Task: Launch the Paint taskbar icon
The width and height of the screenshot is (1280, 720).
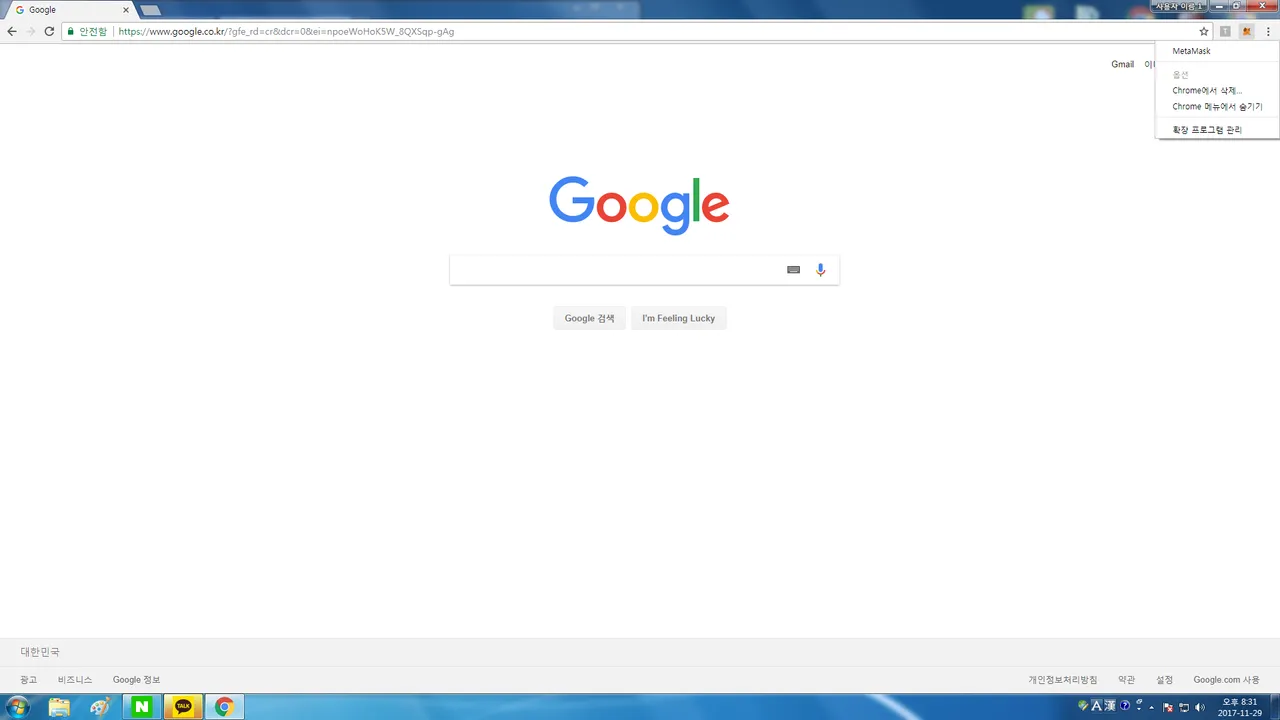Action: pyautogui.click(x=100, y=707)
